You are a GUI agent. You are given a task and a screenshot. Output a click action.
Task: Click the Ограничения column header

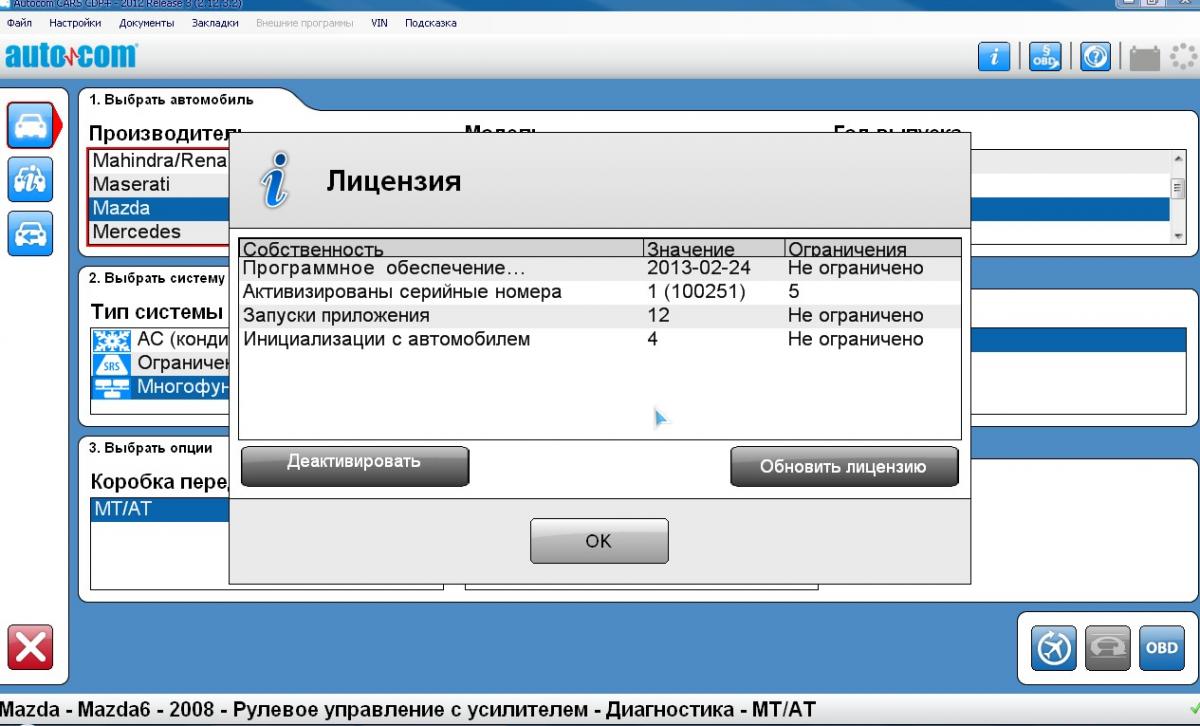coord(872,249)
